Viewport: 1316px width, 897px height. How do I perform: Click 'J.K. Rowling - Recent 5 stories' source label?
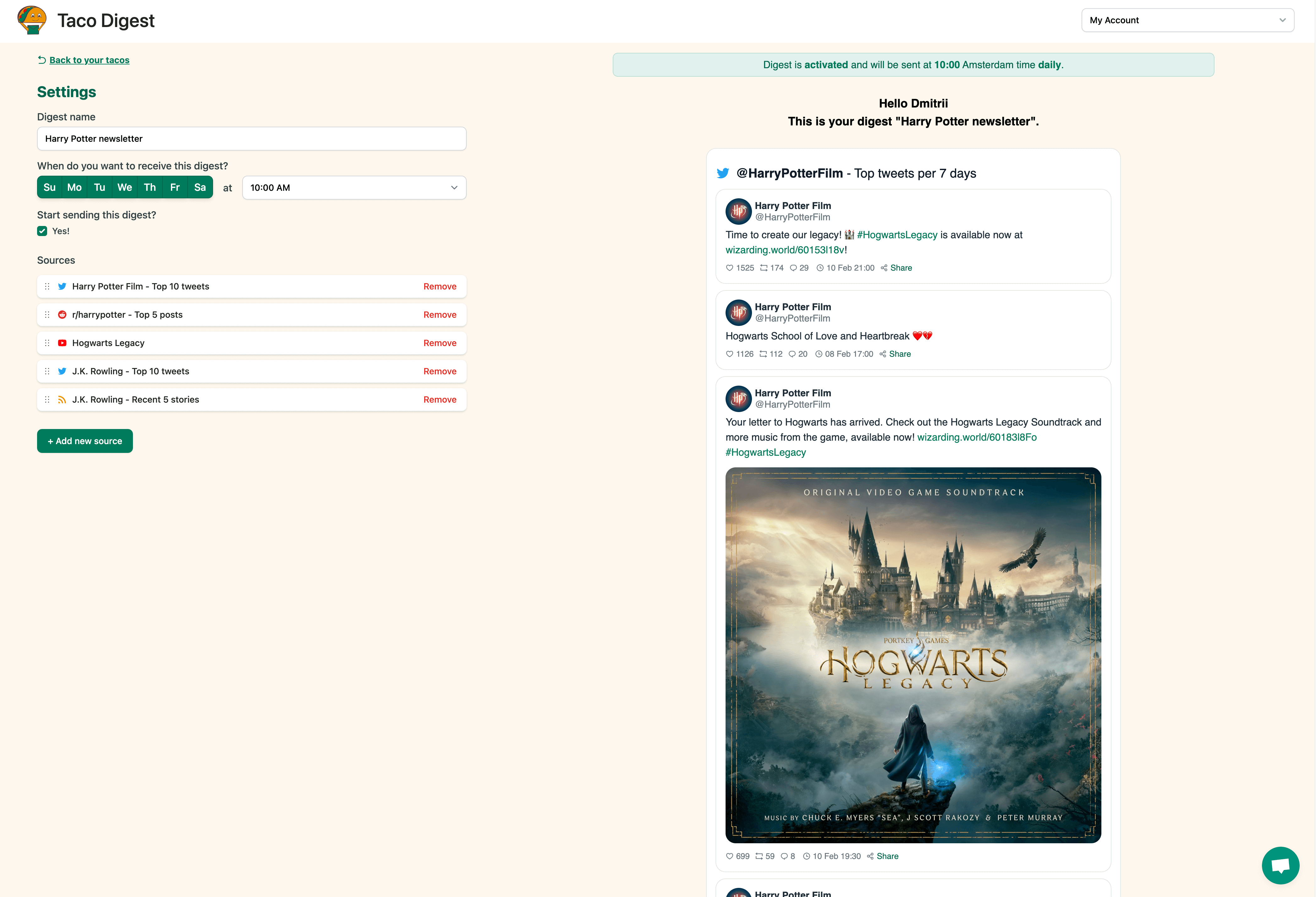(x=136, y=400)
